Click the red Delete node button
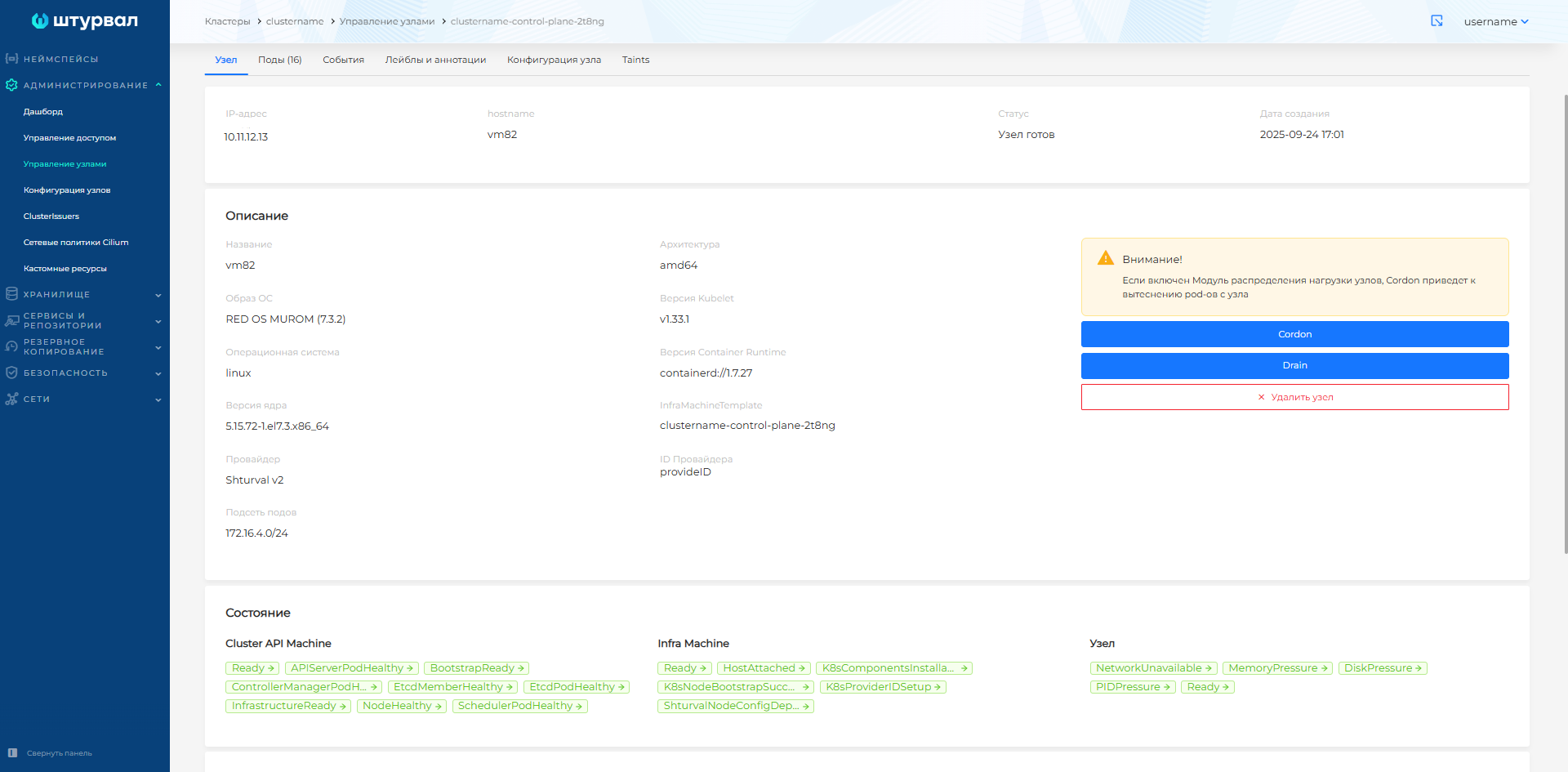The width and height of the screenshot is (1568, 772). [1294, 397]
